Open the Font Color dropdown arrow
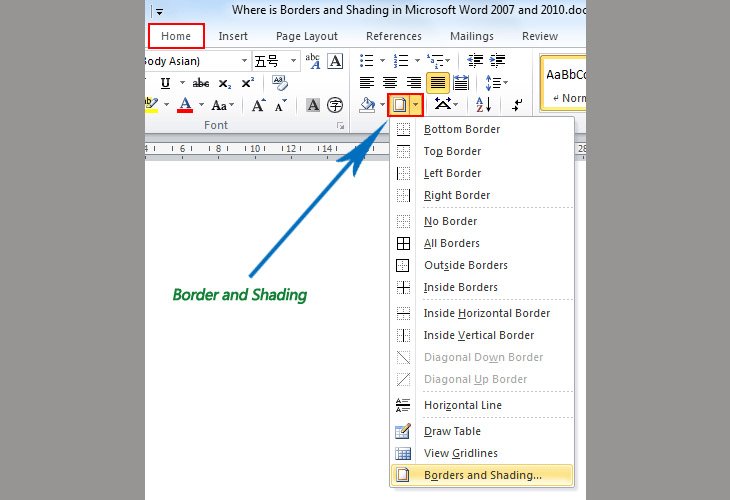 (x=202, y=105)
